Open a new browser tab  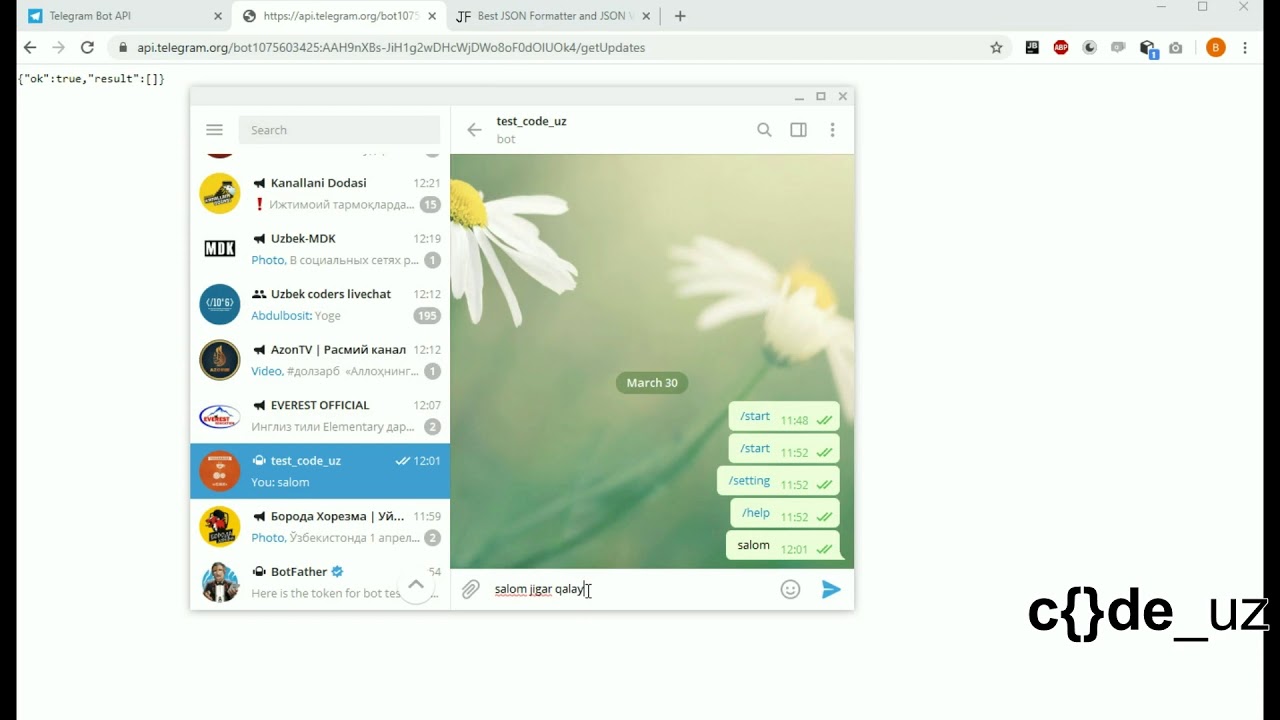click(680, 16)
